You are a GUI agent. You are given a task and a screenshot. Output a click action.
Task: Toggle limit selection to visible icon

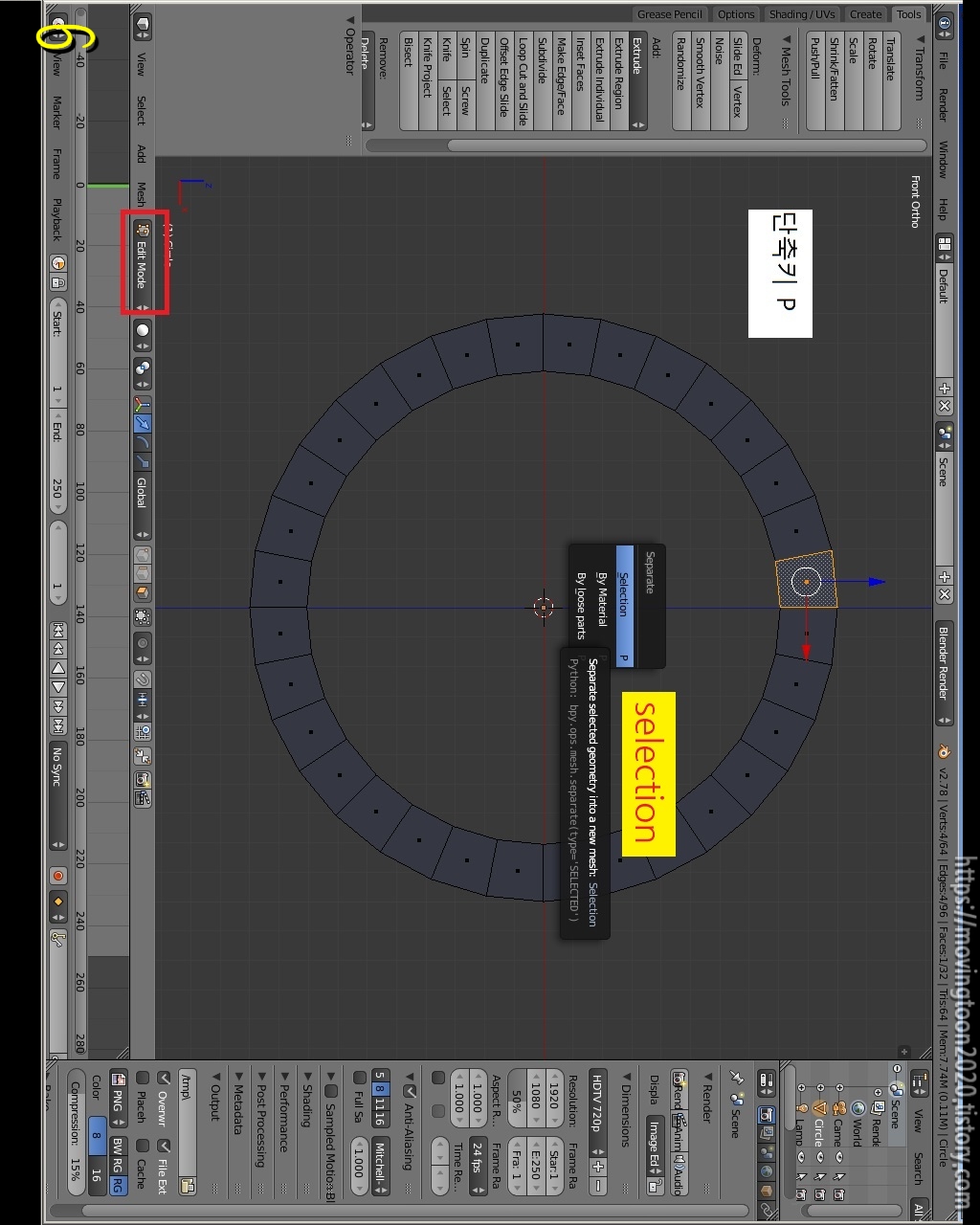143,617
